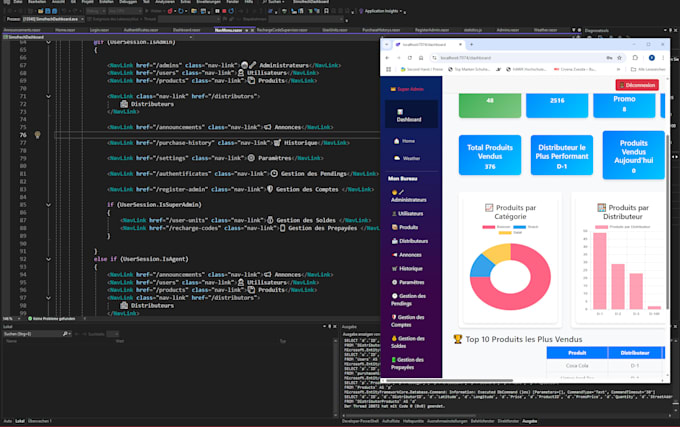Click the Produit table column header
This screenshot has height=427, width=680.
click(x=577, y=353)
